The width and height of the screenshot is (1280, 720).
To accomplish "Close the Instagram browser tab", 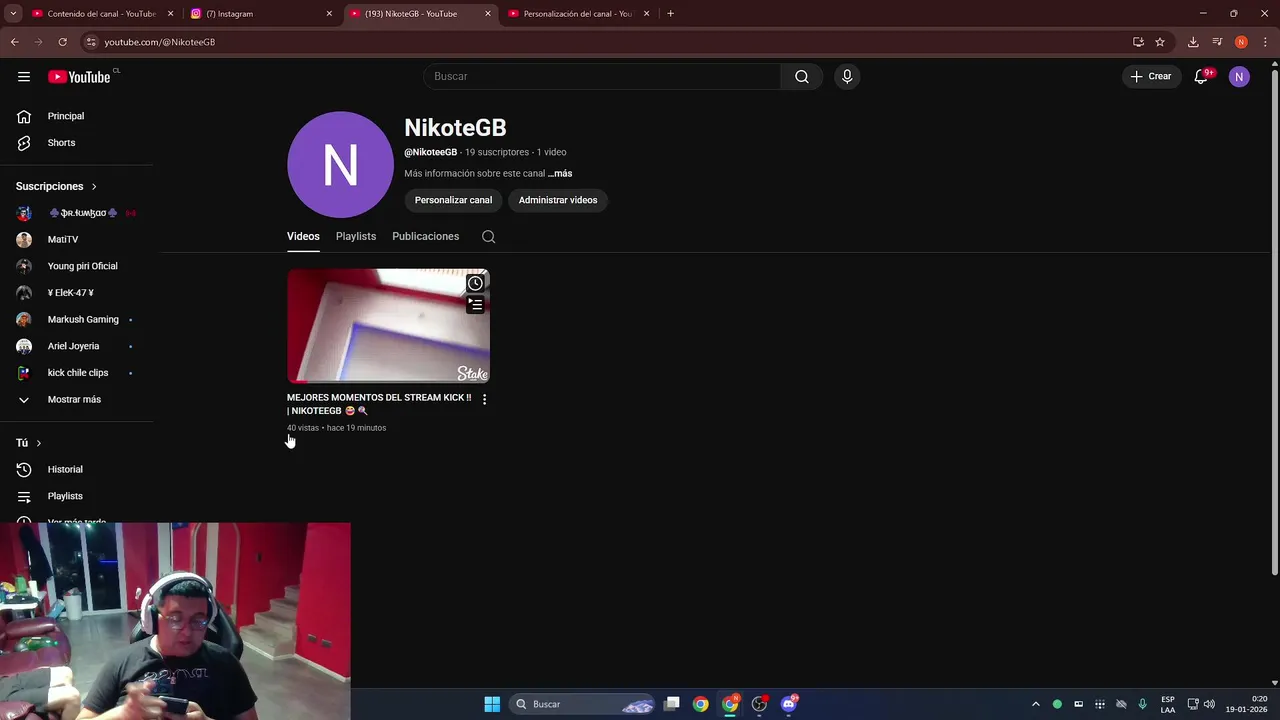I will tap(329, 14).
